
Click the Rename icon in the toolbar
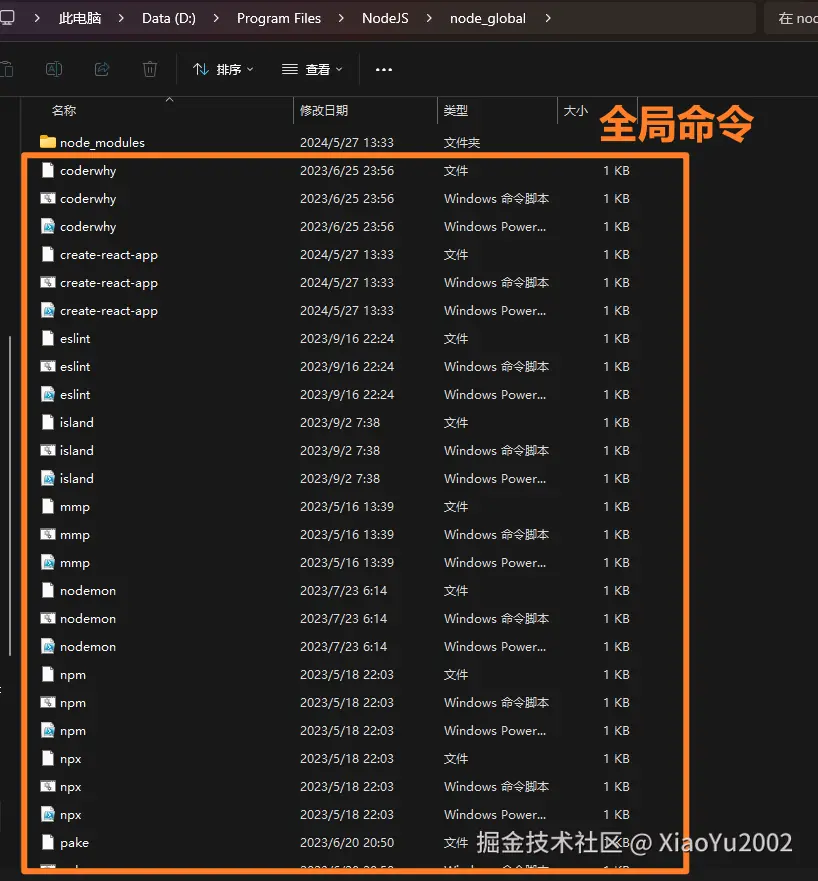[54, 69]
